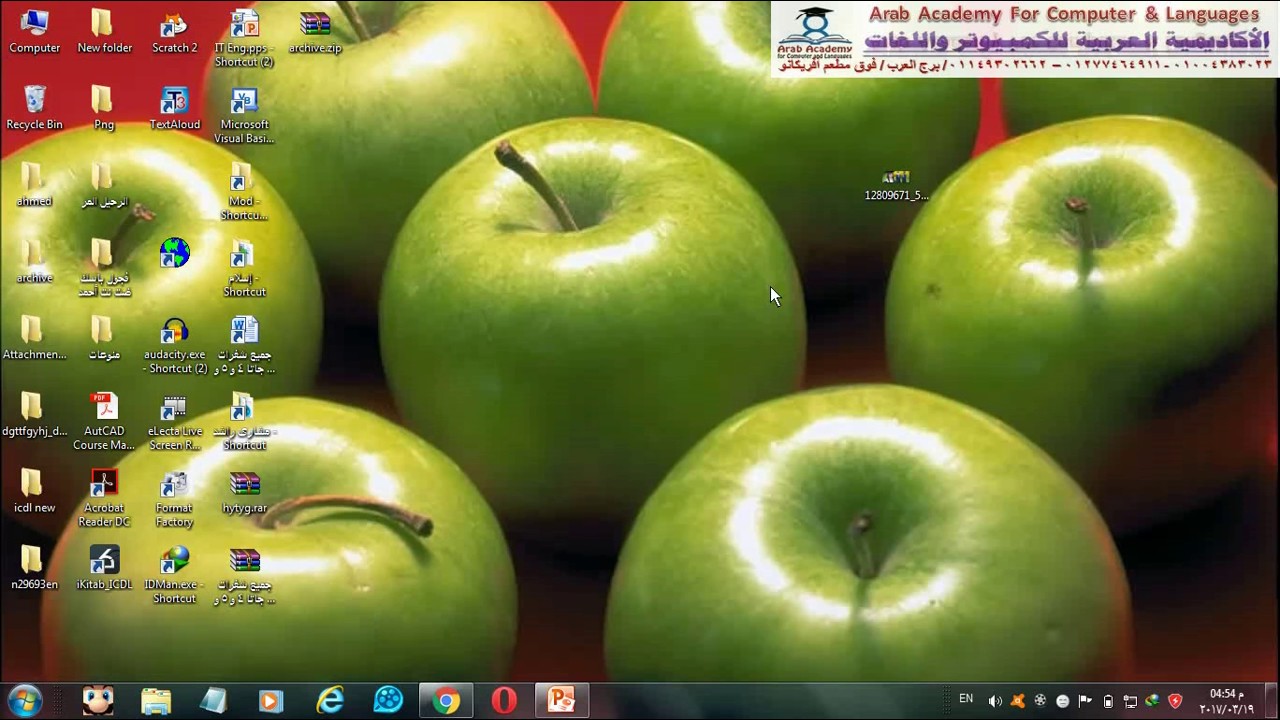Select the archive.zip file on desktop

[314, 30]
